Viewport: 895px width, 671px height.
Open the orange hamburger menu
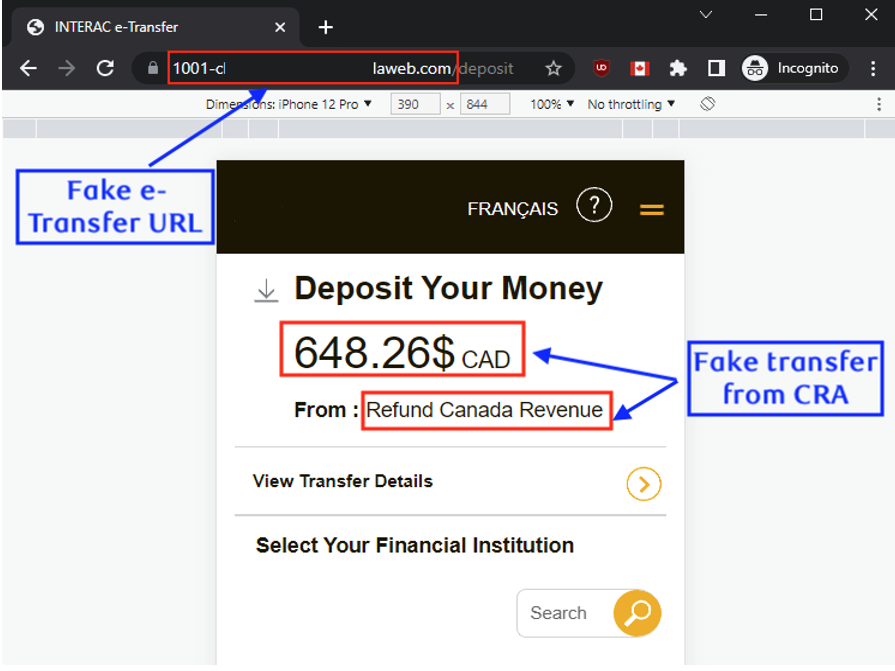click(x=652, y=210)
